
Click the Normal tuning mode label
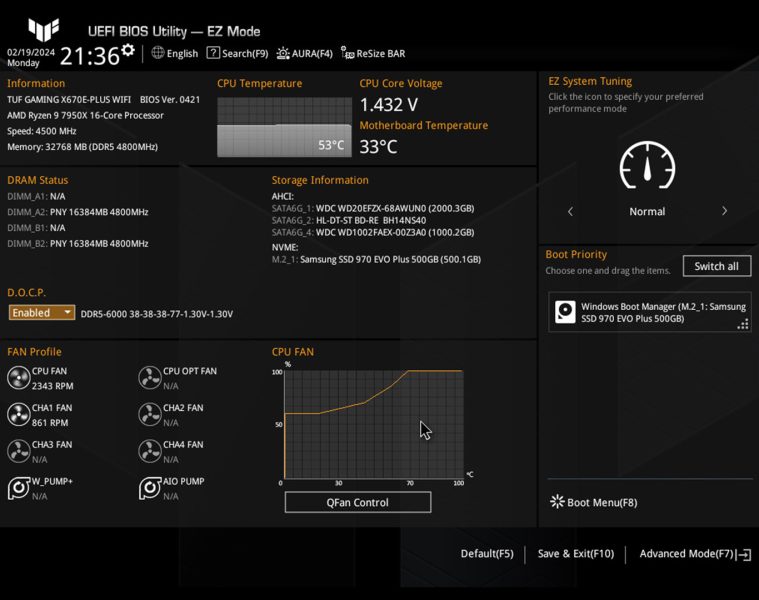point(647,211)
